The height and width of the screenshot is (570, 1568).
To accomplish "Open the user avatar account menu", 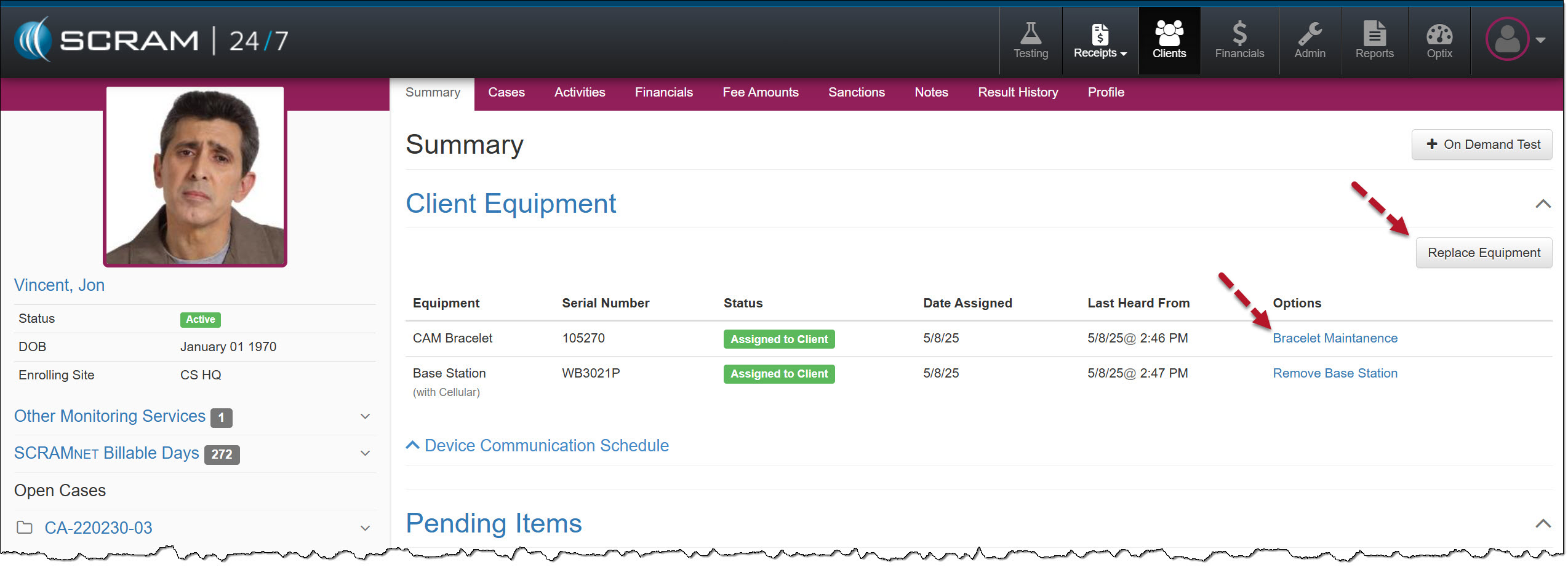I will click(1514, 39).
